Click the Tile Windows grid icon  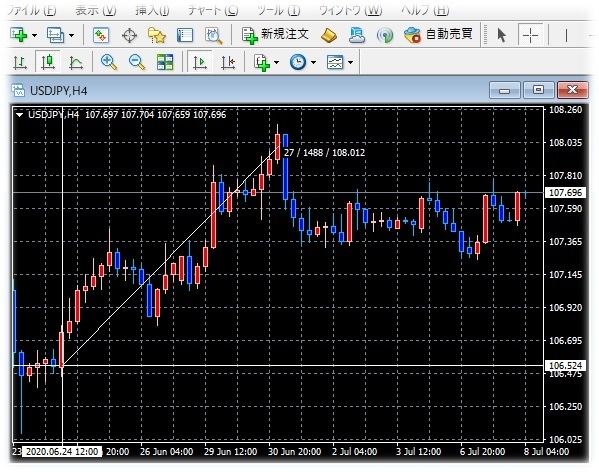(x=165, y=62)
